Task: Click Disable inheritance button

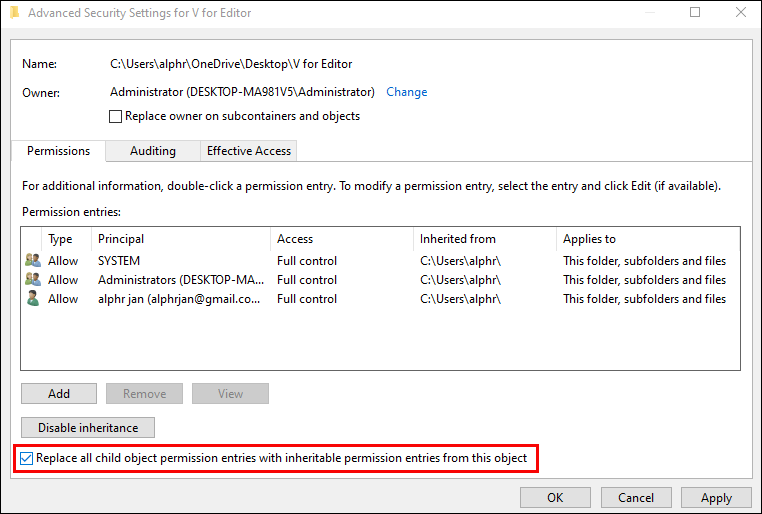Action: [88, 427]
